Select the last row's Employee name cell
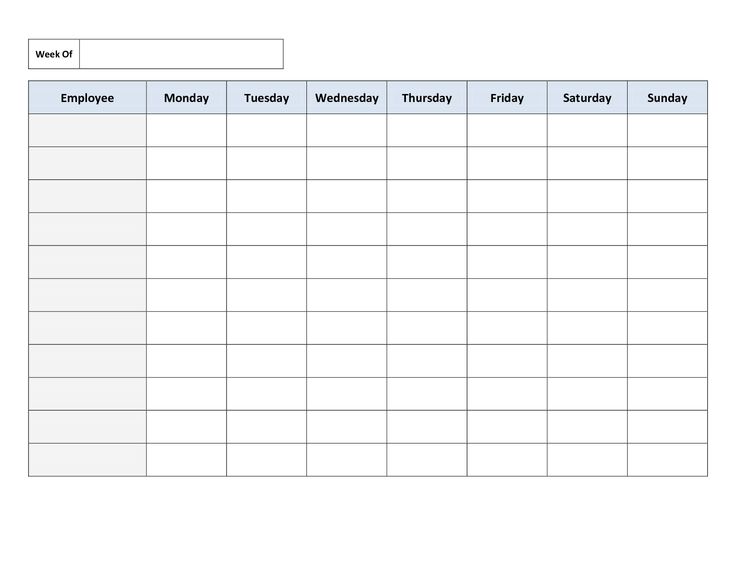Viewport: 736px width, 568px height. point(87,459)
